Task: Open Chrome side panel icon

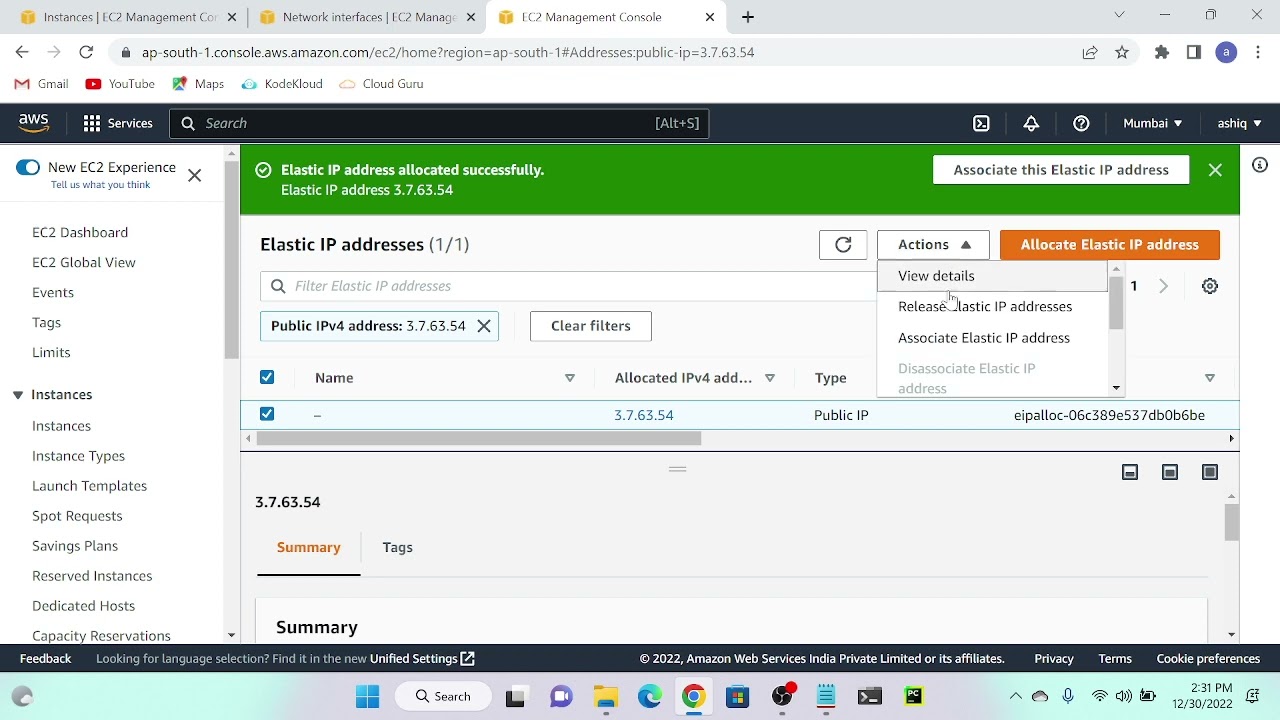Action: click(x=1194, y=52)
